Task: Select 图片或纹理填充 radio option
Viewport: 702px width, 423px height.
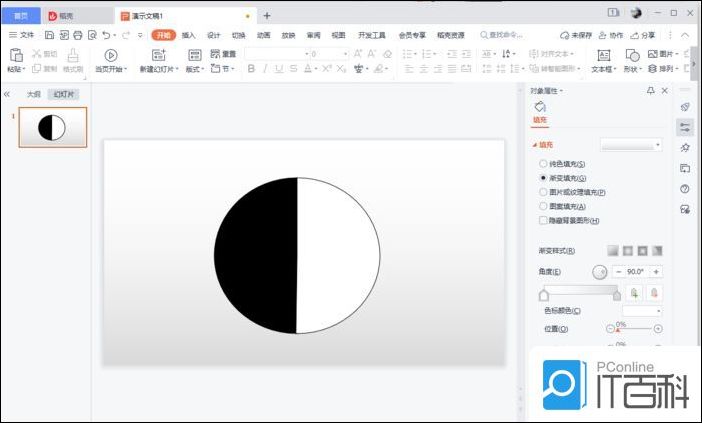Action: (x=544, y=191)
